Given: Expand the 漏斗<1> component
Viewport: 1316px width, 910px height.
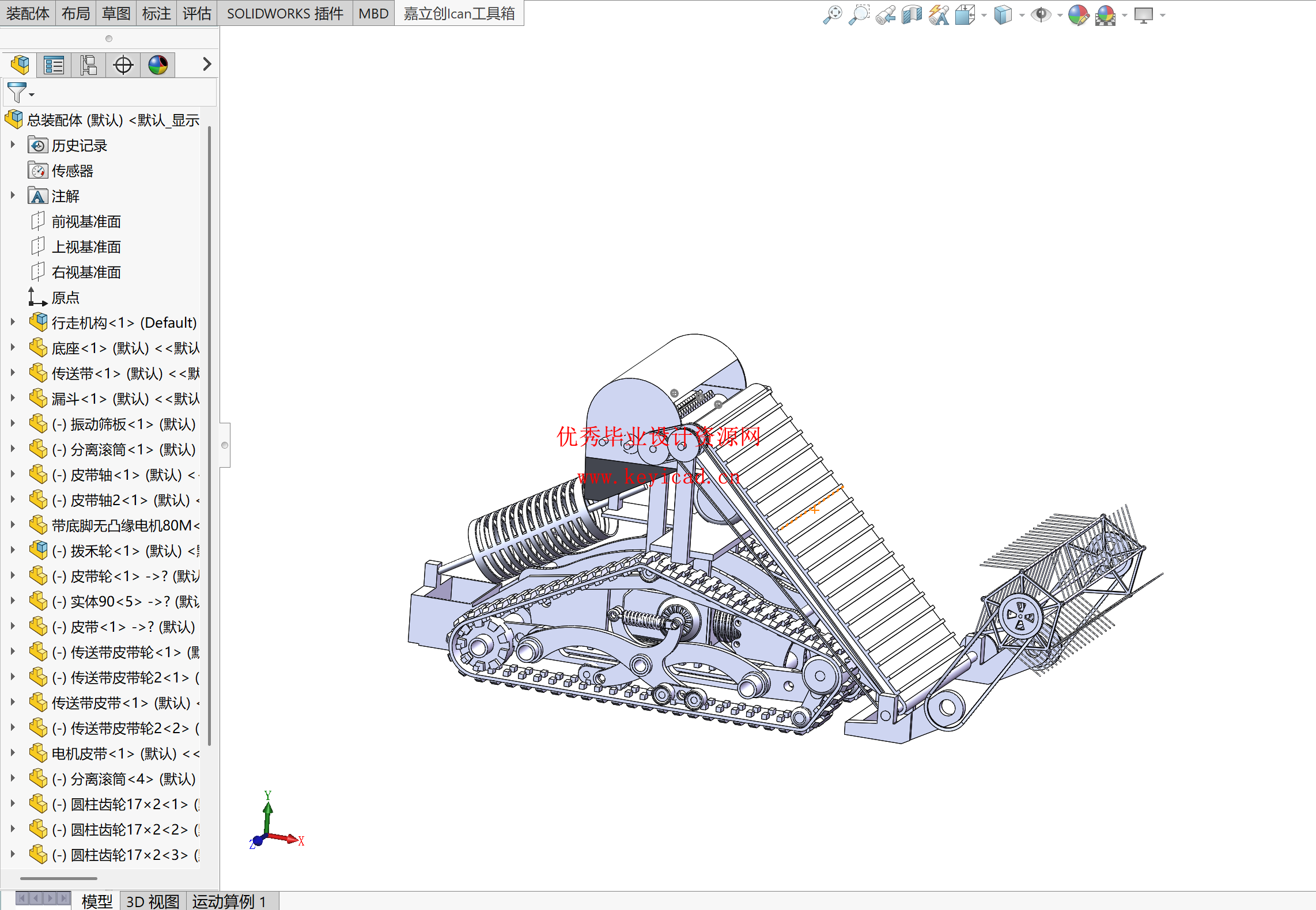Looking at the screenshot, I should 13,399.
